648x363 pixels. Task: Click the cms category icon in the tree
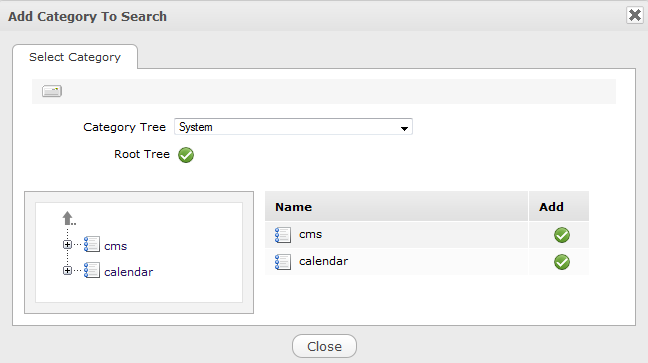(x=92, y=244)
